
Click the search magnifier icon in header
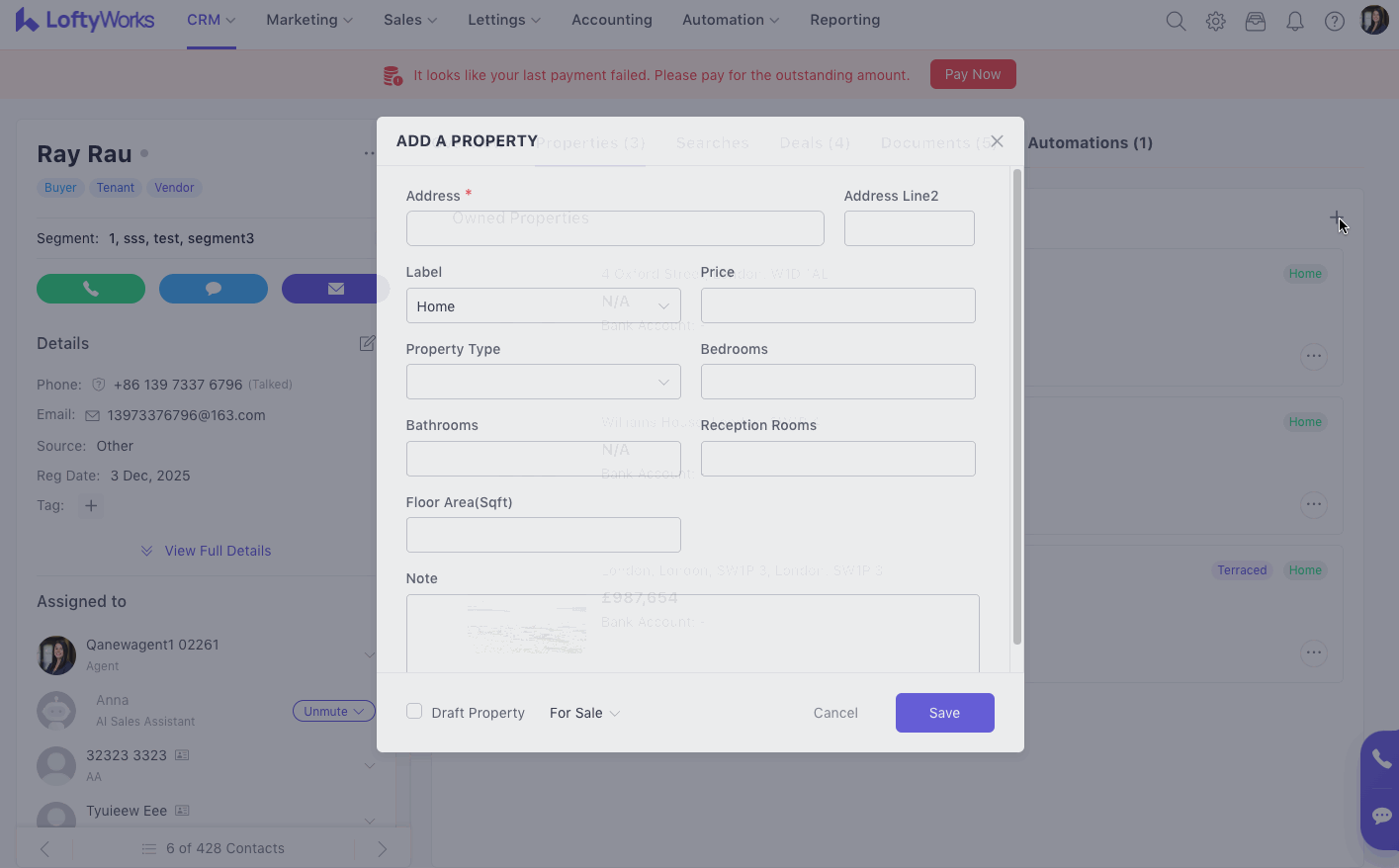pyautogui.click(x=1176, y=21)
